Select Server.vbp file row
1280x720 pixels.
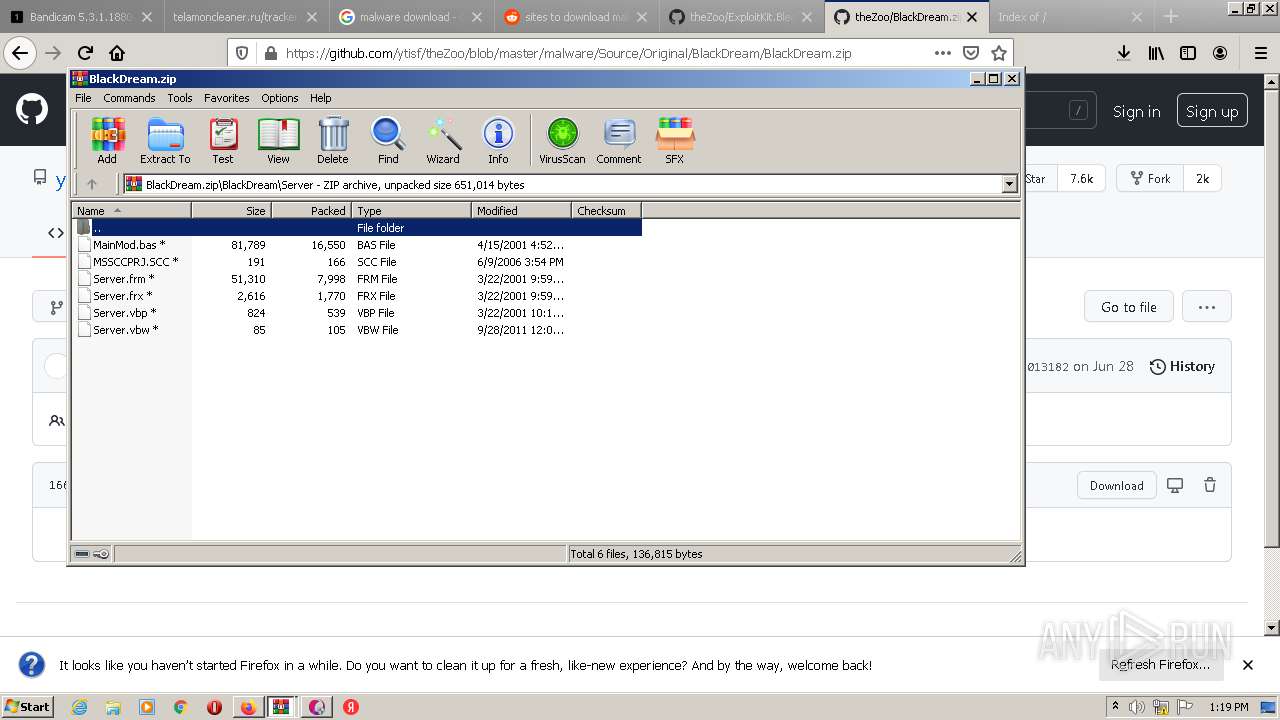click(356, 313)
